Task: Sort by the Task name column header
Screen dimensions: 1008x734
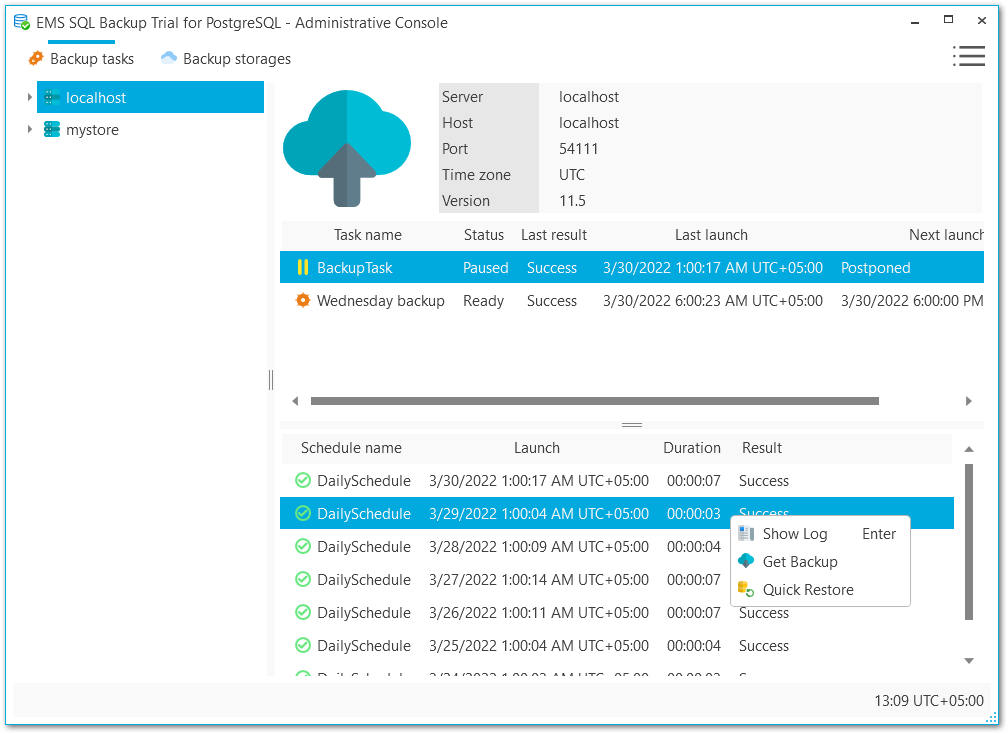Action: click(x=367, y=235)
